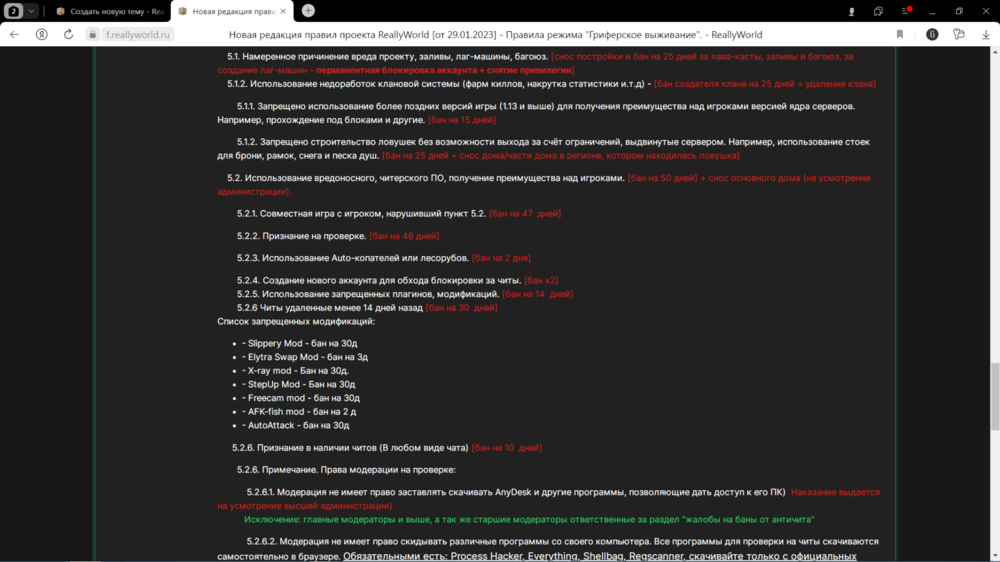
Task: Expand the tab groups dropdown arrow
Action: point(31,11)
